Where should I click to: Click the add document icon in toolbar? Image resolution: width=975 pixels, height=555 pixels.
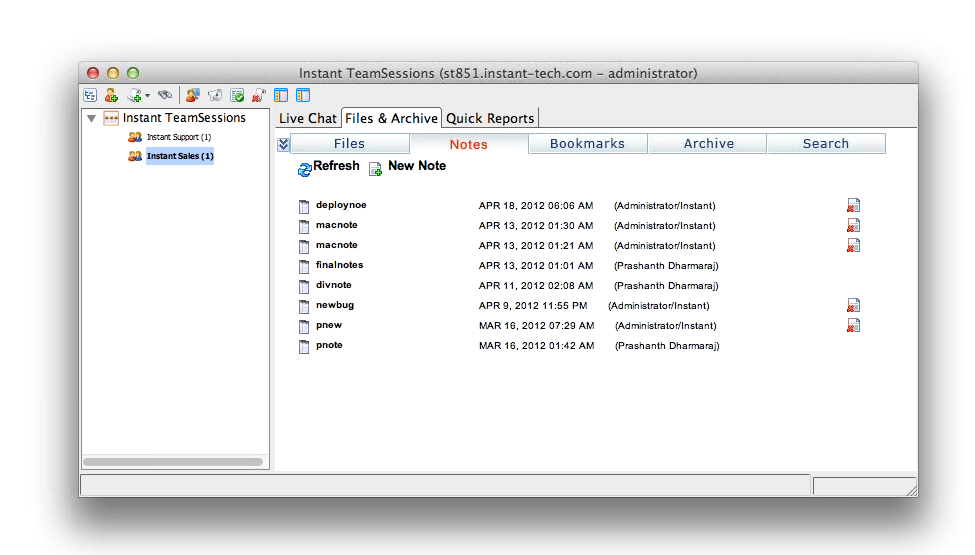[x=134, y=95]
